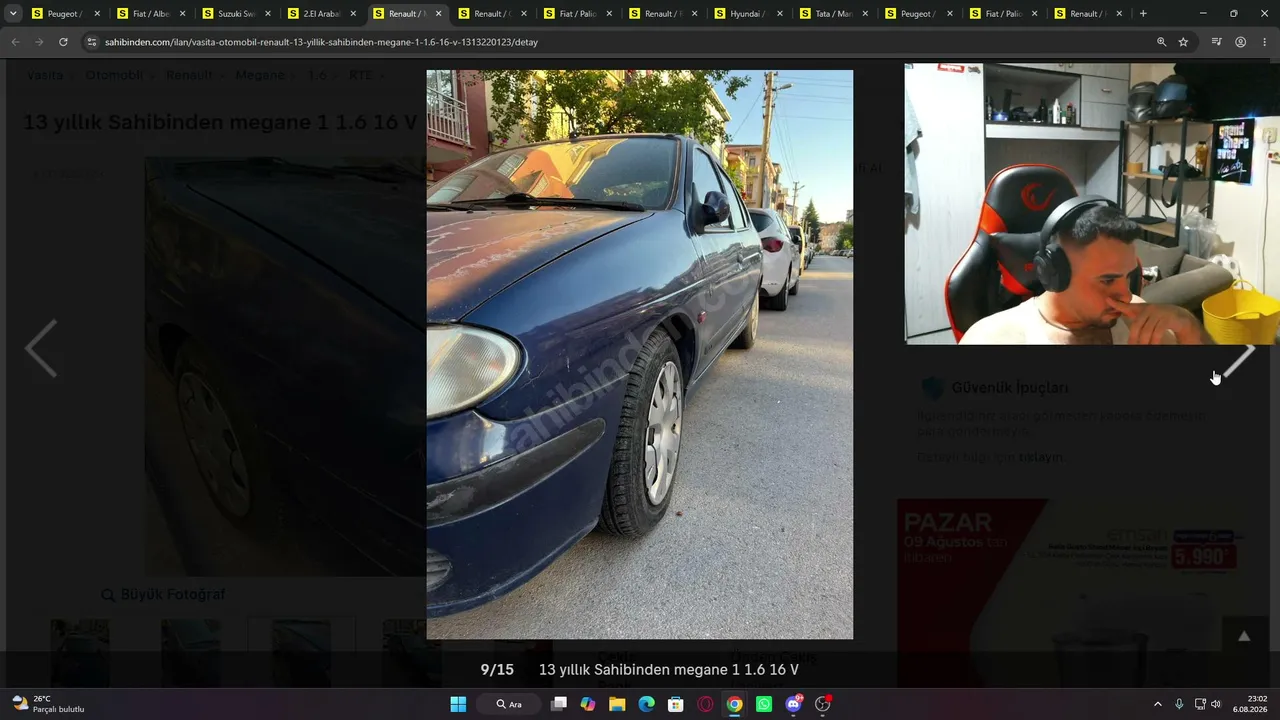View site information beside the address

pyautogui.click(x=92, y=42)
